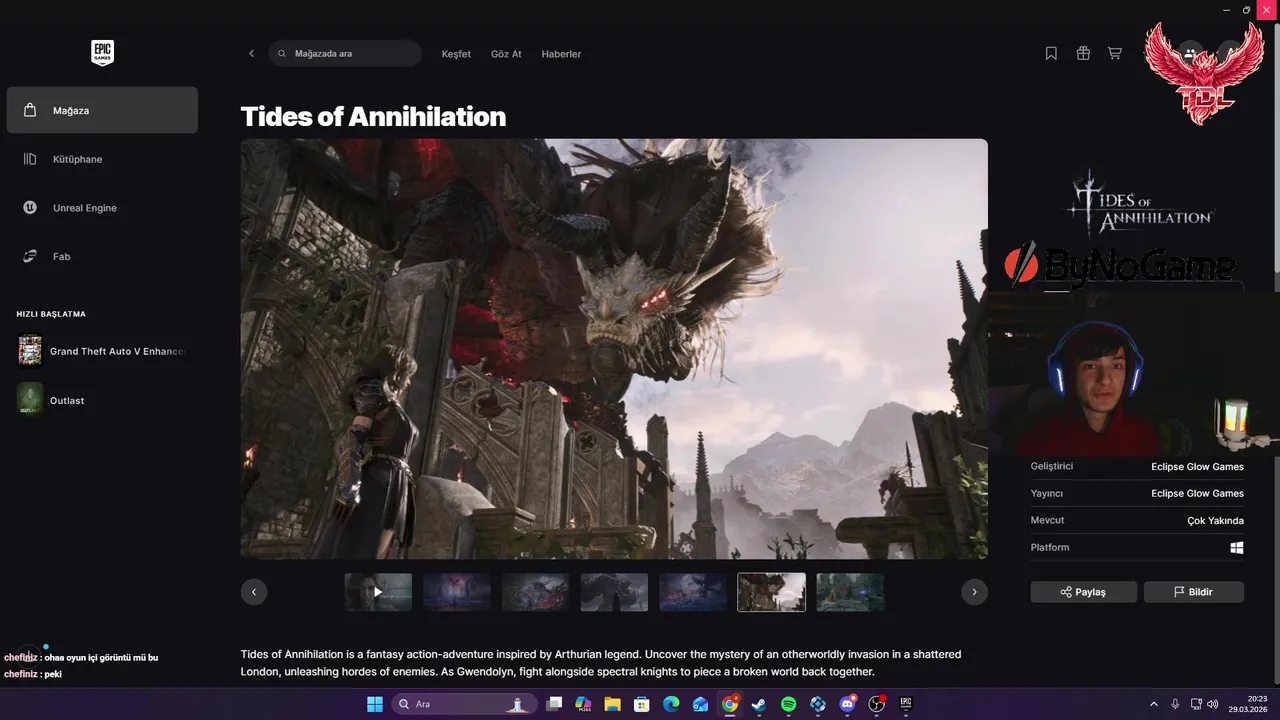Click the Mağaza shopping bag icon
Image resolution: width=1280 pixels, height=720 pixels.
tap(30, 110)
